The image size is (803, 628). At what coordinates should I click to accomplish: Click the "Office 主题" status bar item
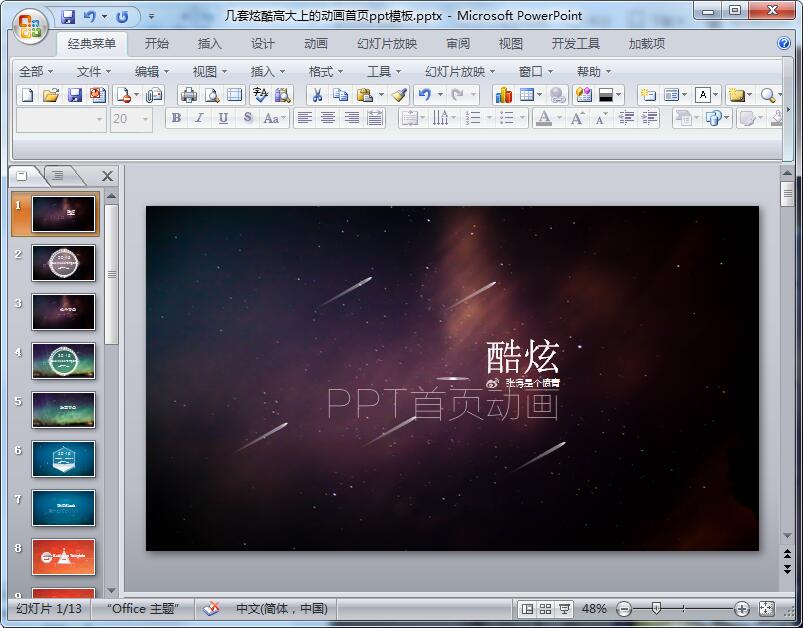pos(143,609)
